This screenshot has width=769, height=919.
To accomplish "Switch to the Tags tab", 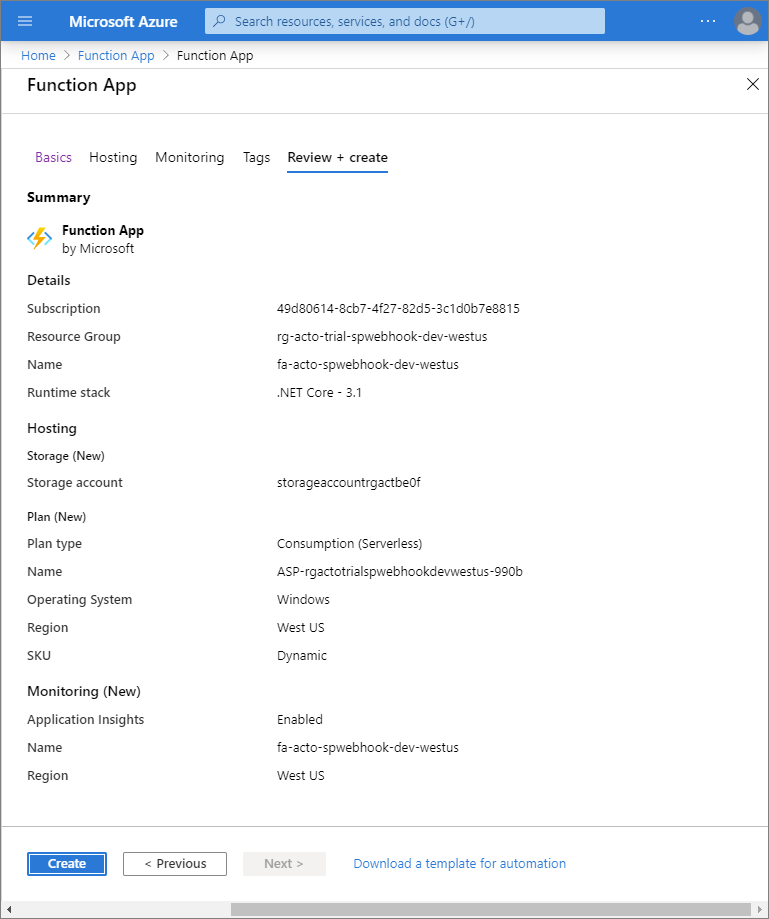I will [257, 157].
